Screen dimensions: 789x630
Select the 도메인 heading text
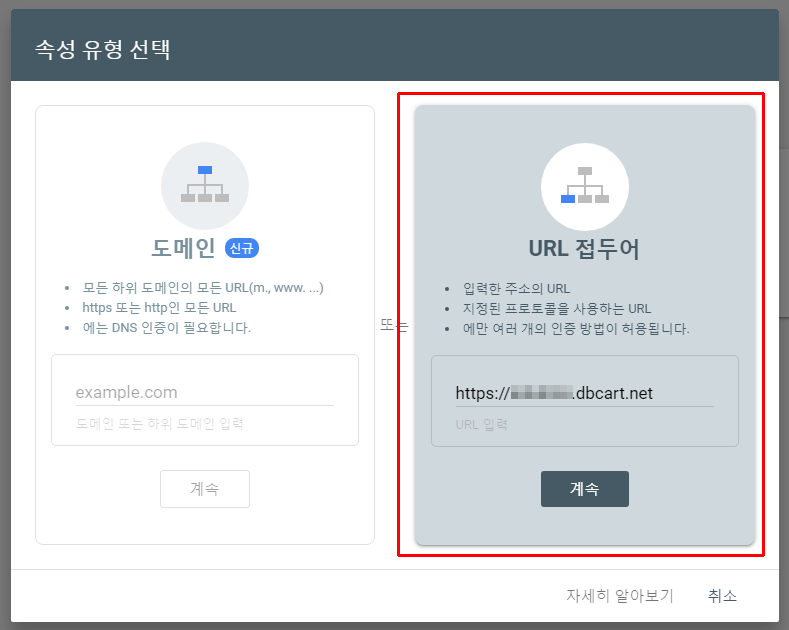click(184, 248)
